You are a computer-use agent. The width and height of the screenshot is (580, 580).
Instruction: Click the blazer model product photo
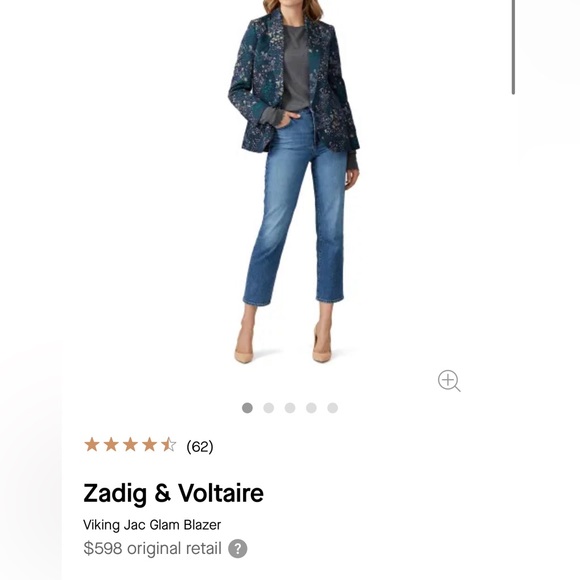[294, 181]
